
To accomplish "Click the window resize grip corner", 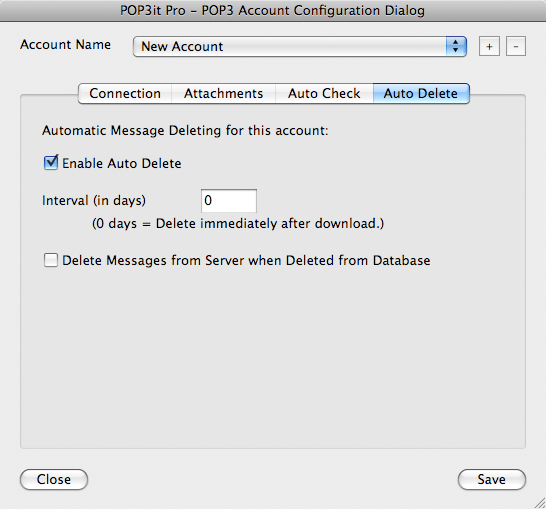I will pyautogui.click(x=540, y=503).
